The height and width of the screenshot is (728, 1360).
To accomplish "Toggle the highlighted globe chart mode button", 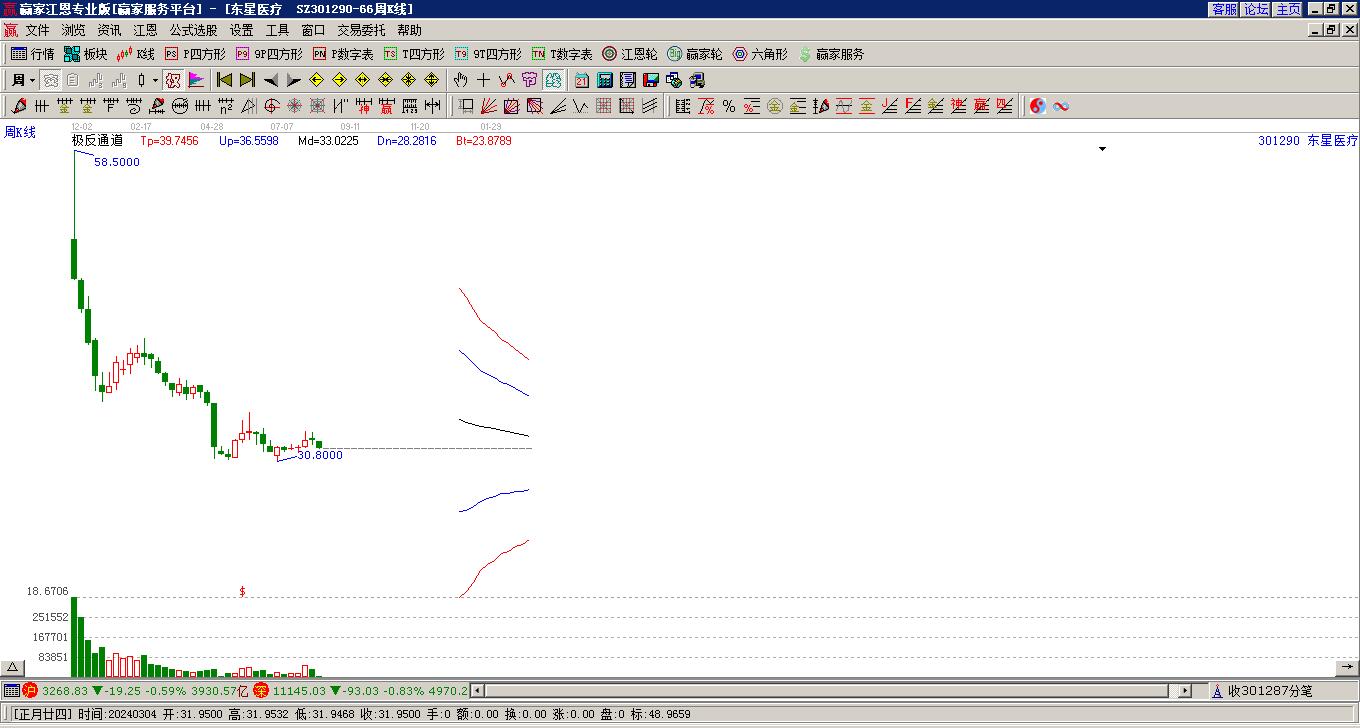I will 554,80.
